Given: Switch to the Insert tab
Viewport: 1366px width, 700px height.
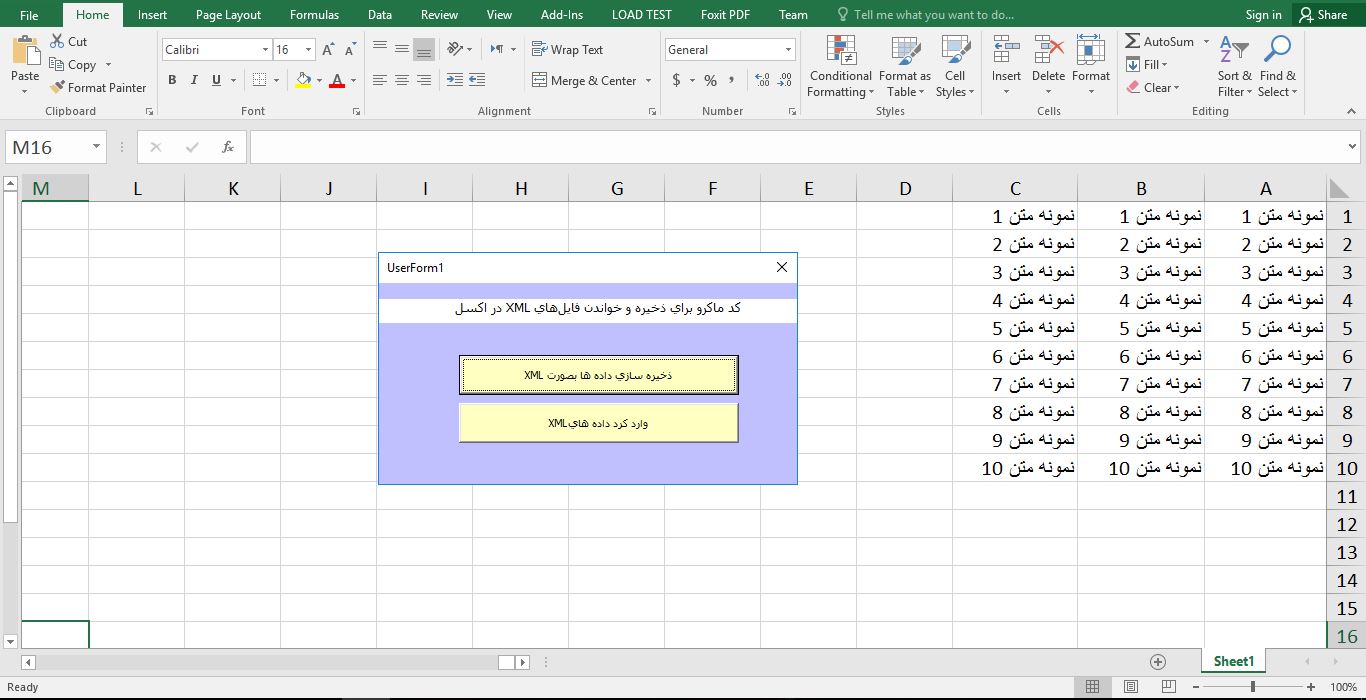Looking at the screenshot, I should (x=152, y=15).
